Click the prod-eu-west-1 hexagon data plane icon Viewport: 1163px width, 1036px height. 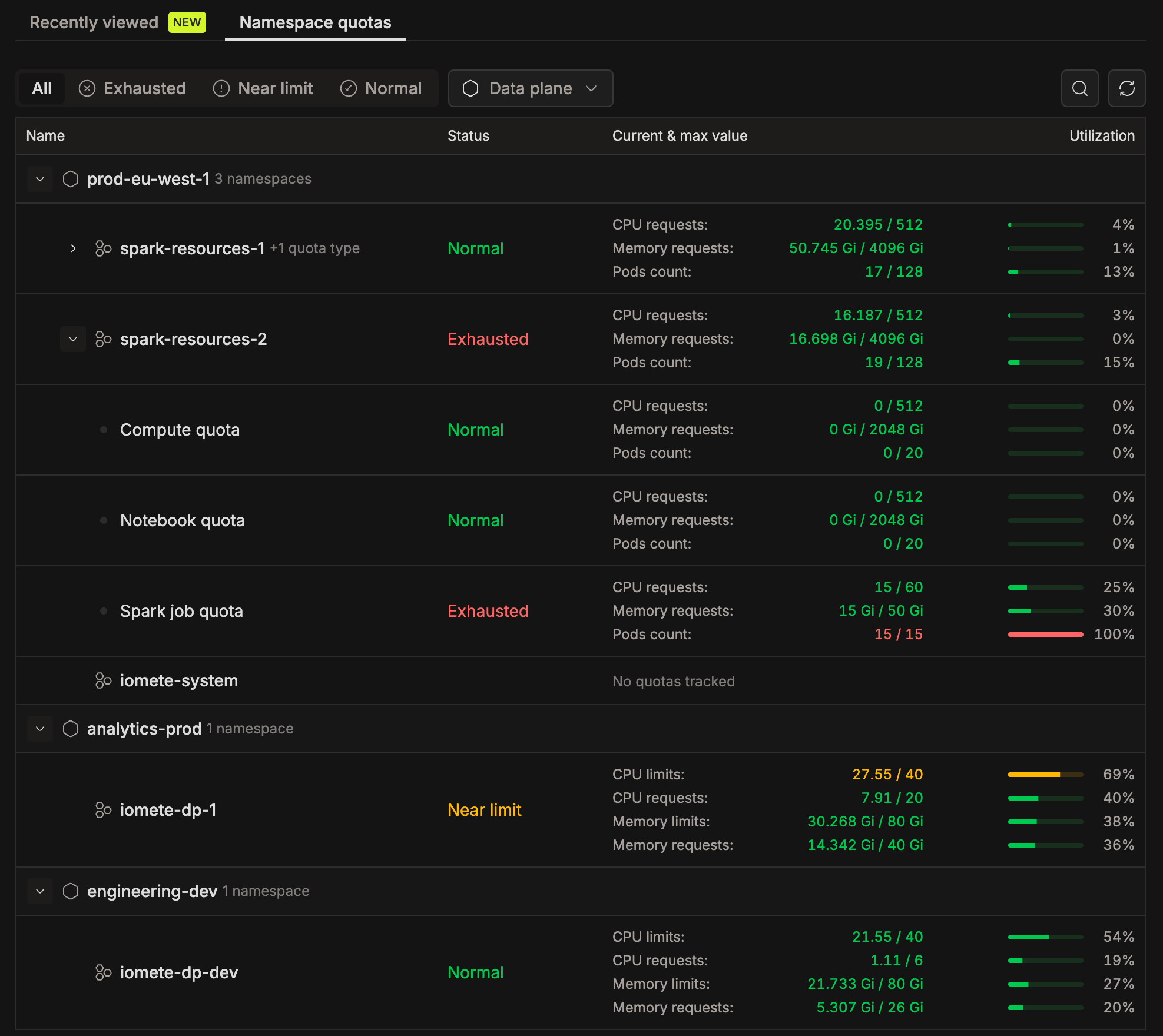click(x=71, y=179)
